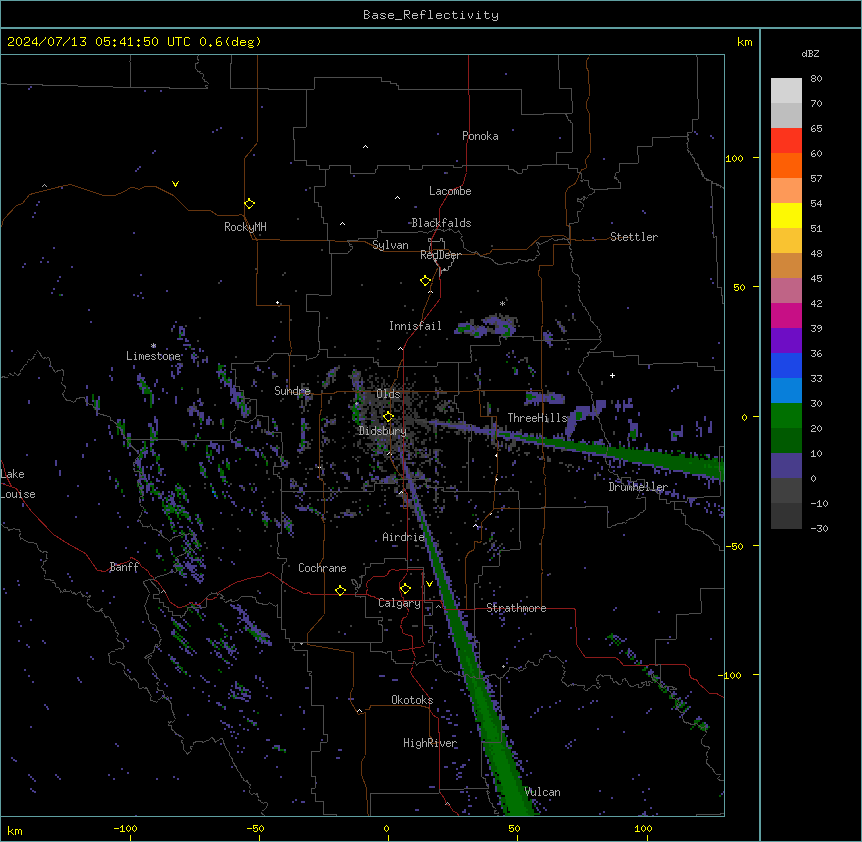Click the Cochrane town label
This screenshot has width=862, height=842.
click(x=322, y=568)
